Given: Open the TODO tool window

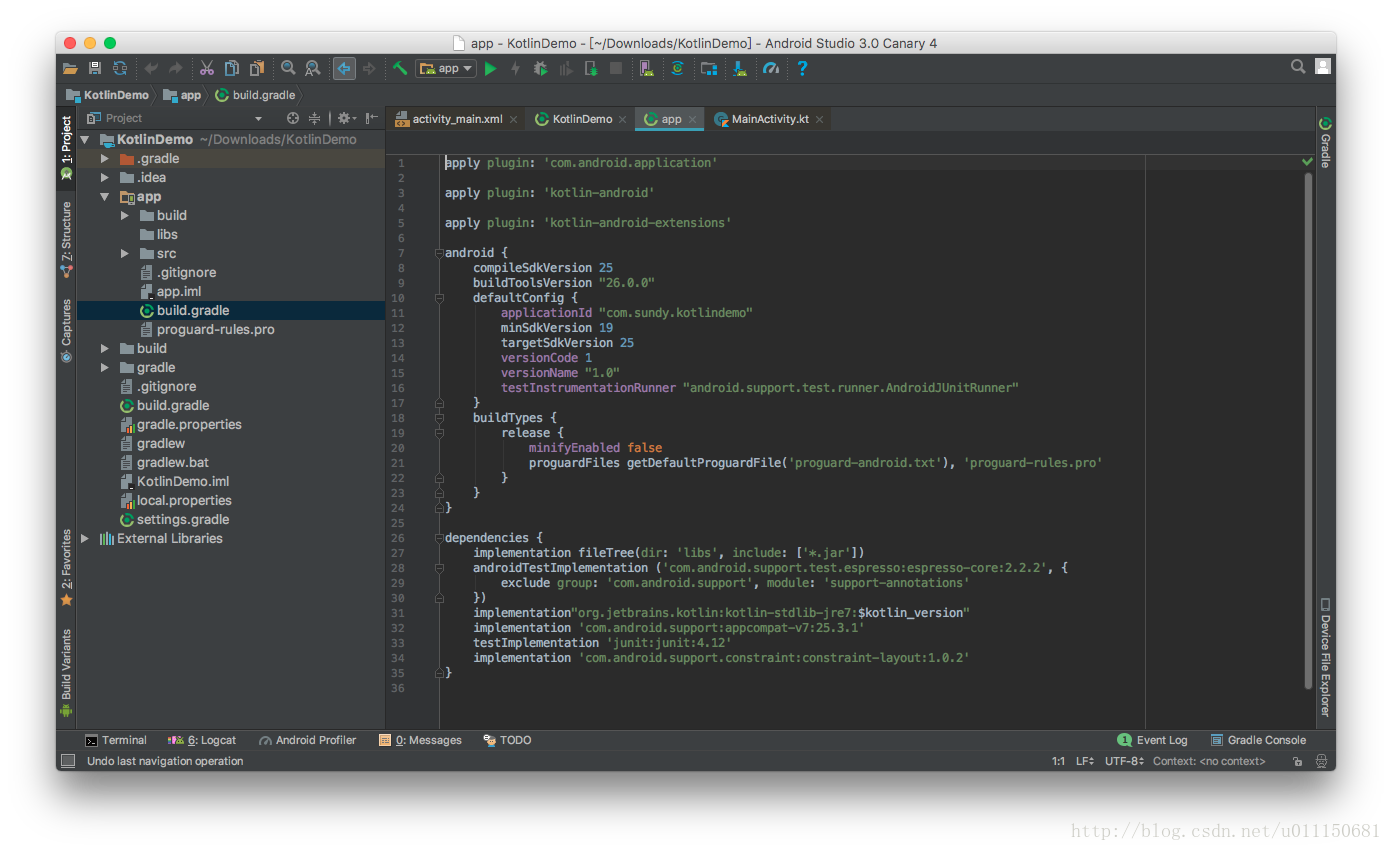Looking at the screenshot, I should [x=507, y=740].
